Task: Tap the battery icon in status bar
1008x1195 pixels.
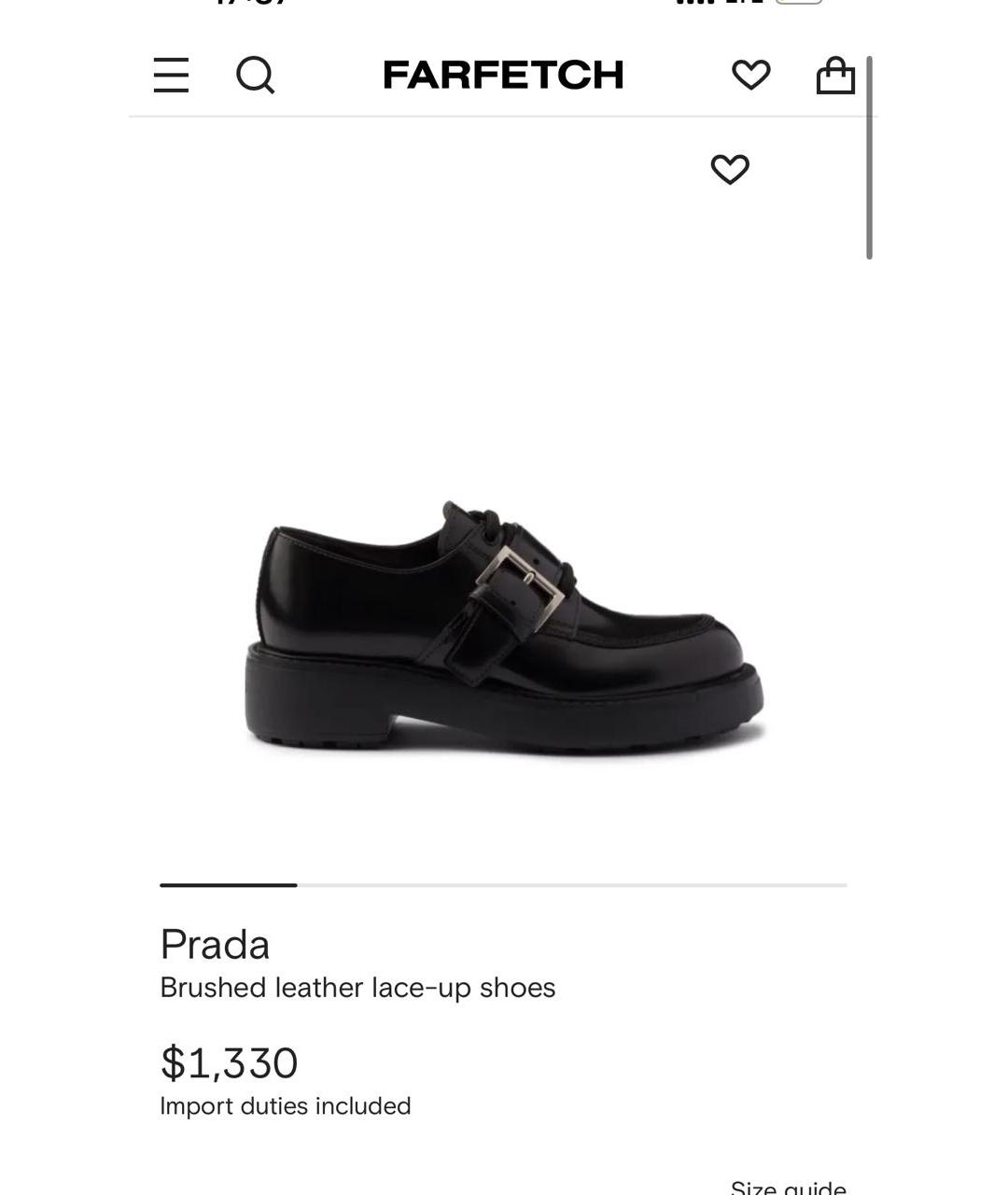Action: (799, 2)
